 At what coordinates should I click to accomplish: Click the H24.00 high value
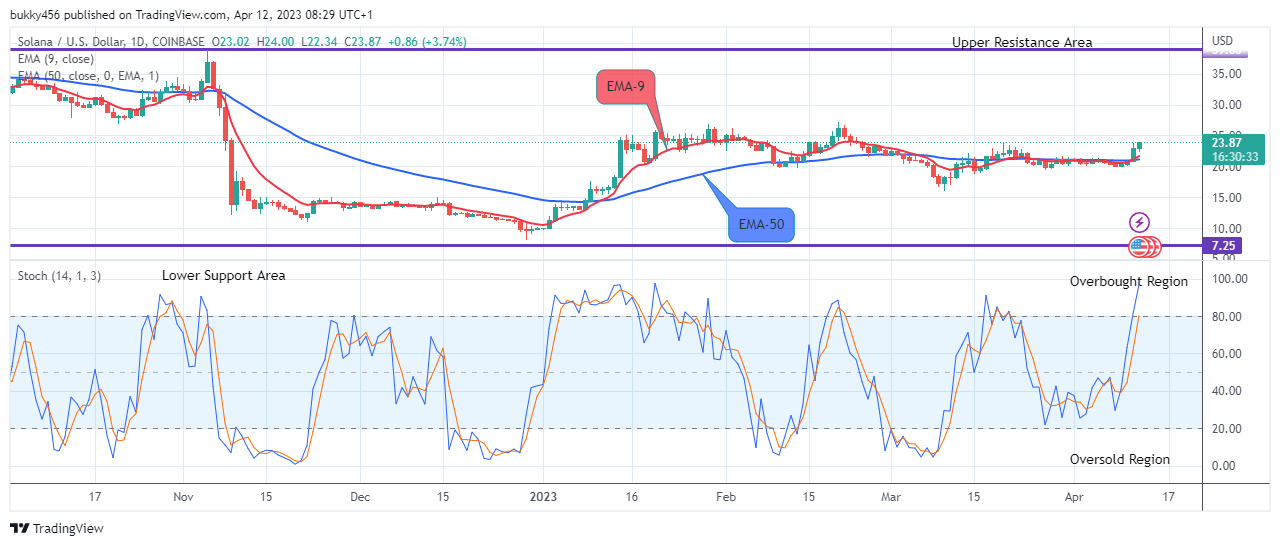click(x=275, y=42)
